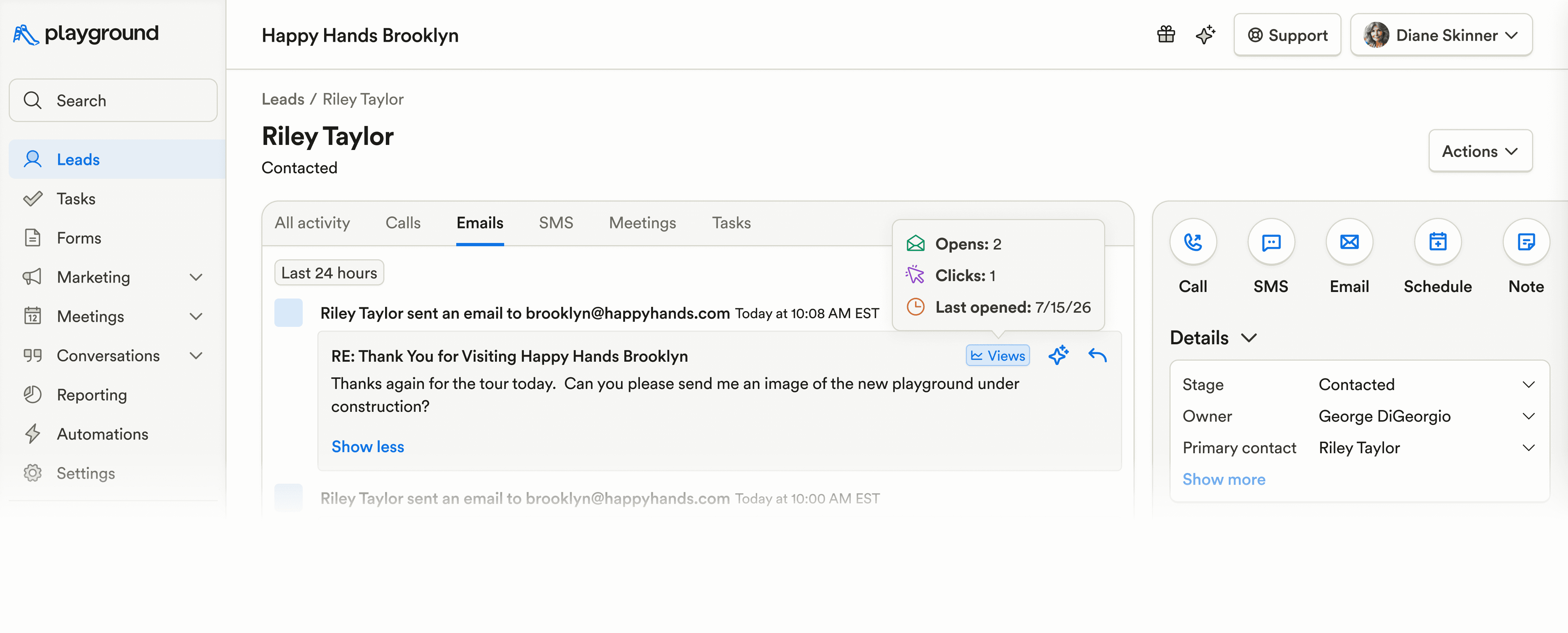Open Diane Skinner account menu
Image resolution: width=1568 pixels, height=633 pixels.
point(1441,35)
